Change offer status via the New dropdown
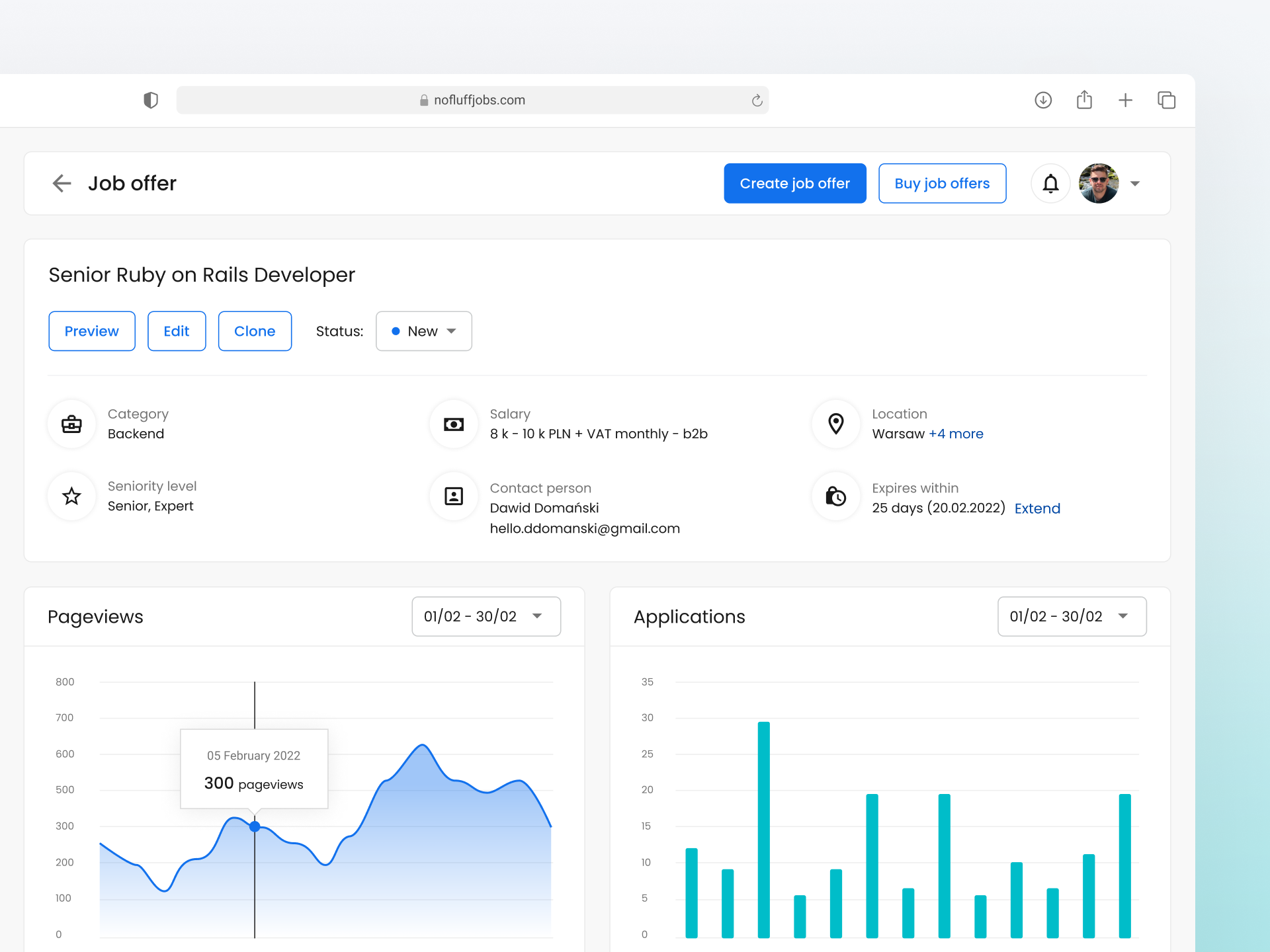The image size is (1270, 952). pos(423,331)
